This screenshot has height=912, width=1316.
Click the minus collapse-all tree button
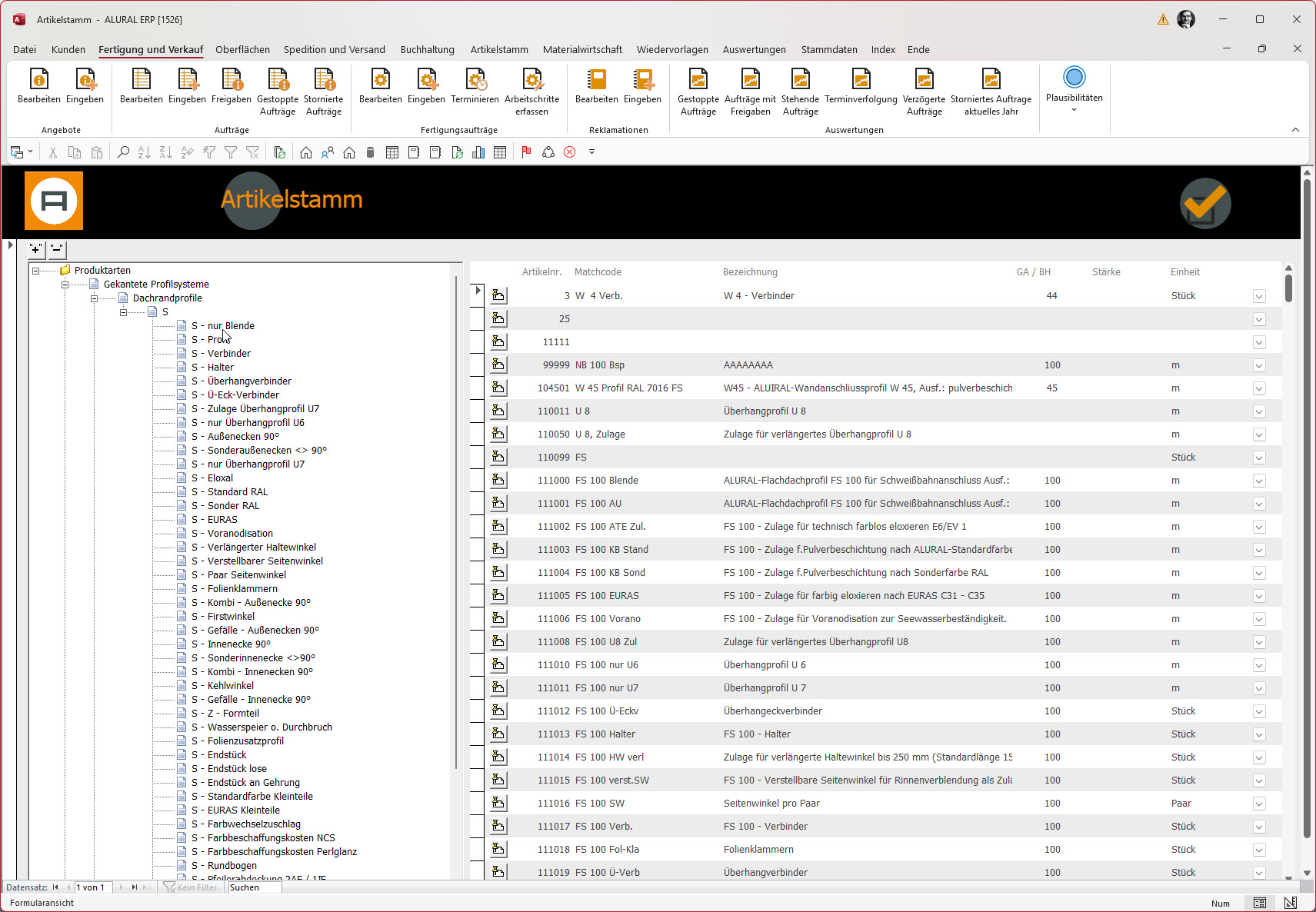56,249
